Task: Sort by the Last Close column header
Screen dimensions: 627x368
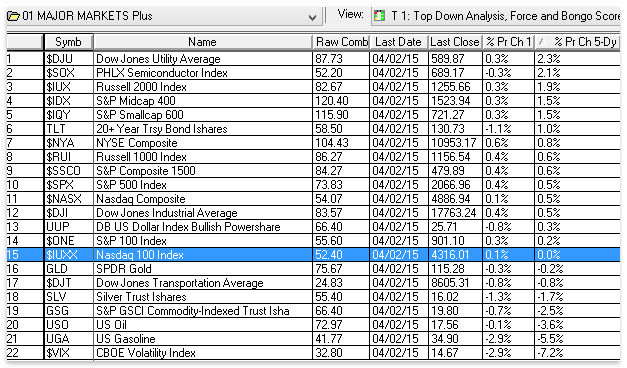Action: (x=455, y=42)
